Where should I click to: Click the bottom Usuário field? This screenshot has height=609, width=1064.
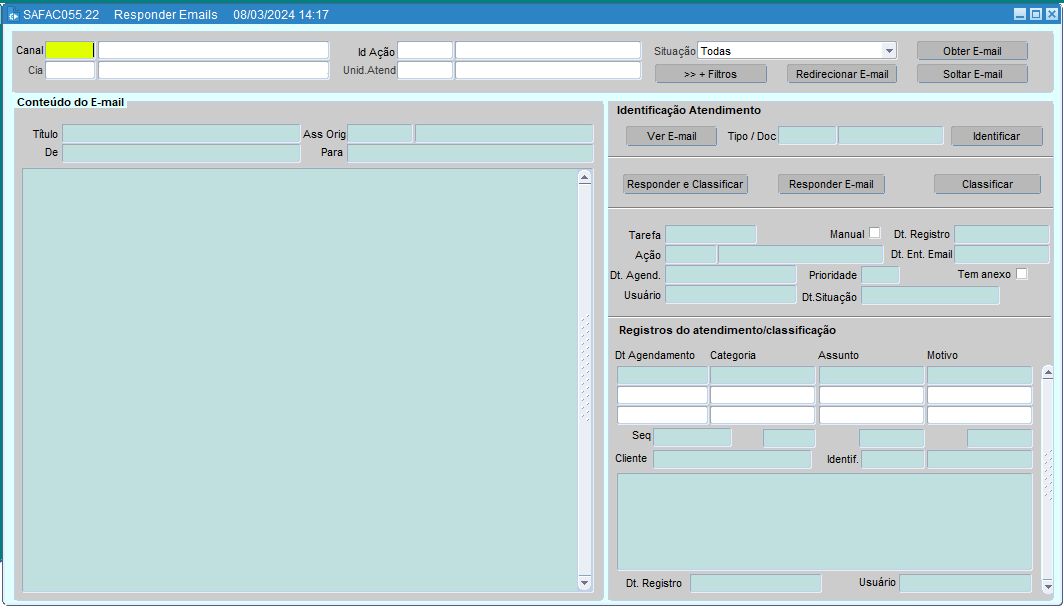tap(965, 583)
